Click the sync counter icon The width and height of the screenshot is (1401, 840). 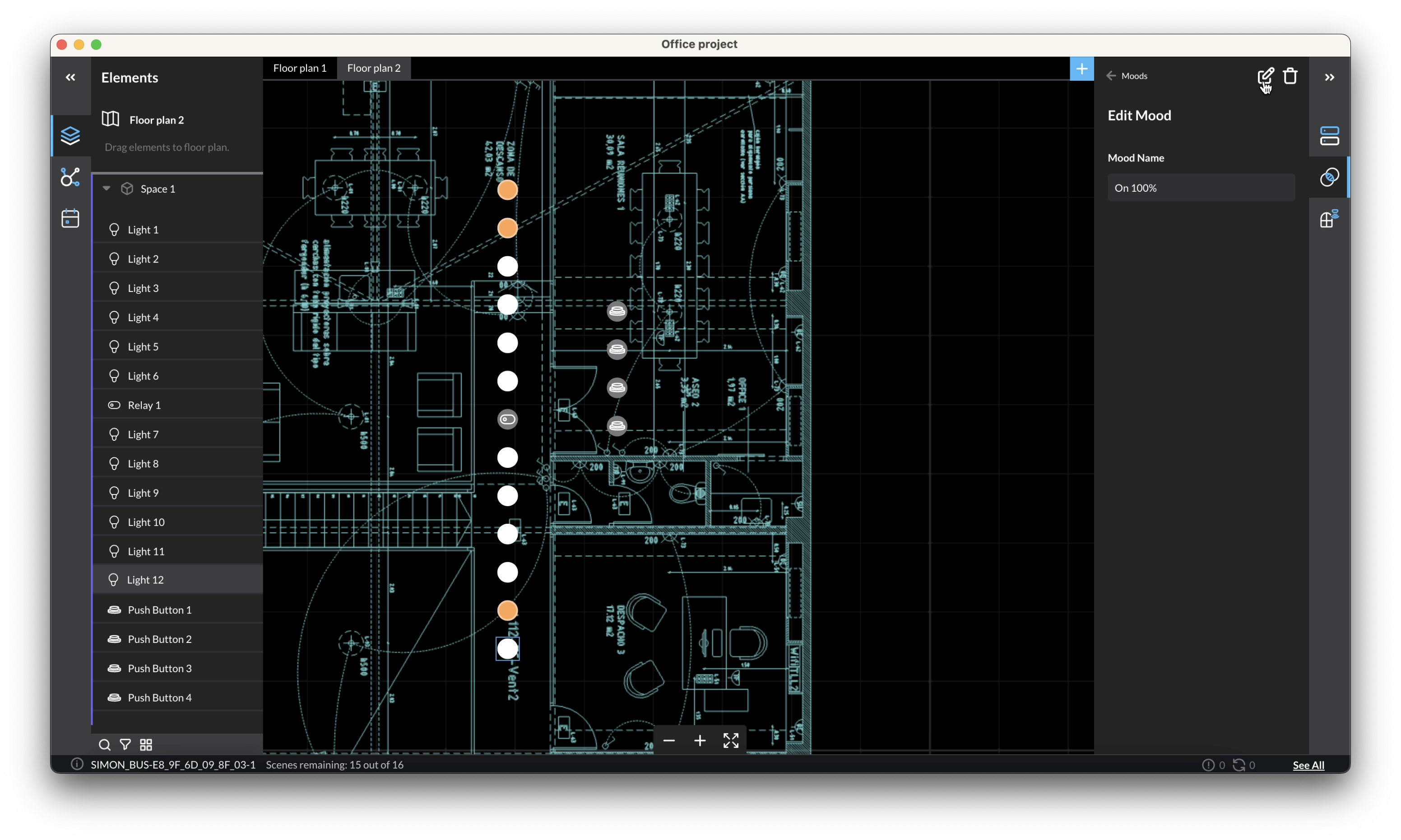1239,765
